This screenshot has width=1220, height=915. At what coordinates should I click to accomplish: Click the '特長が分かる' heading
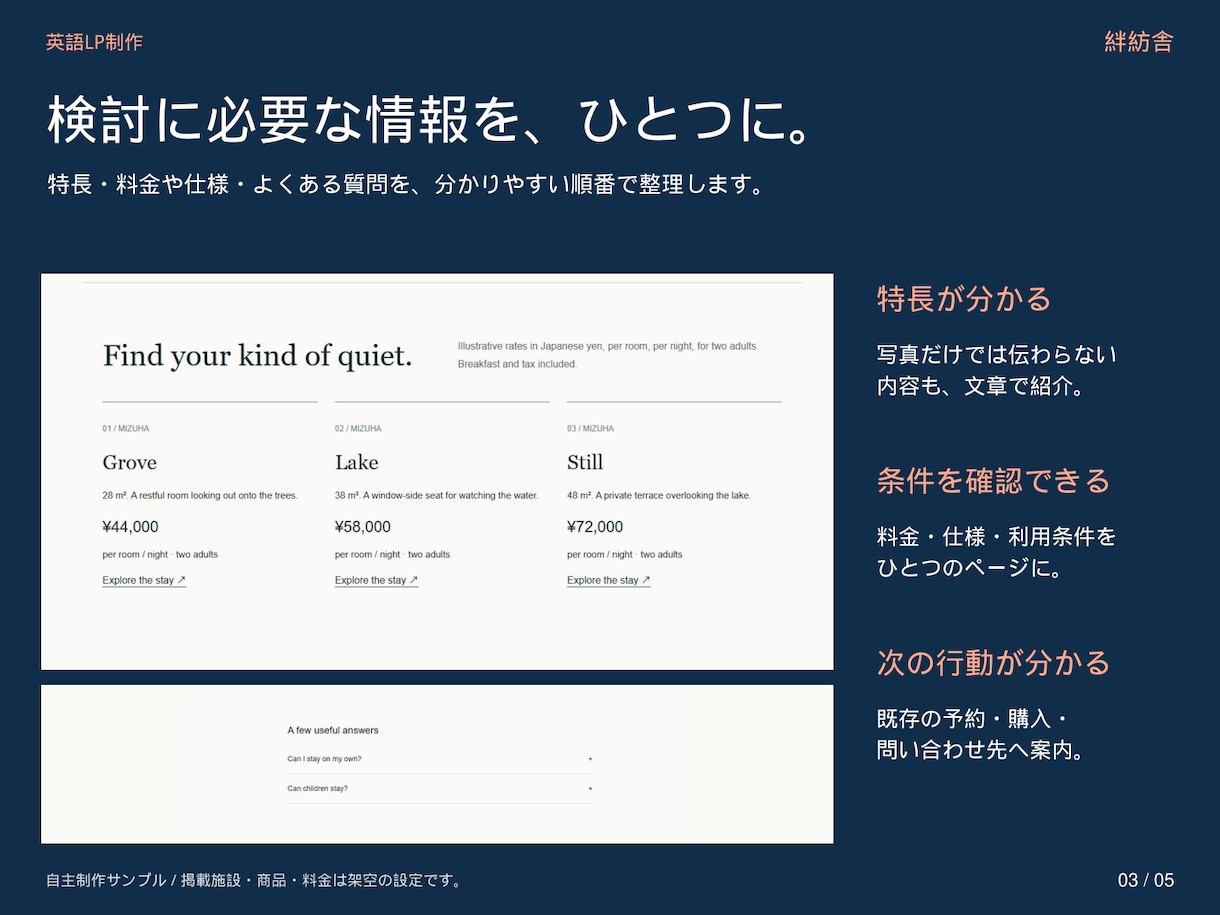[964, 299]
